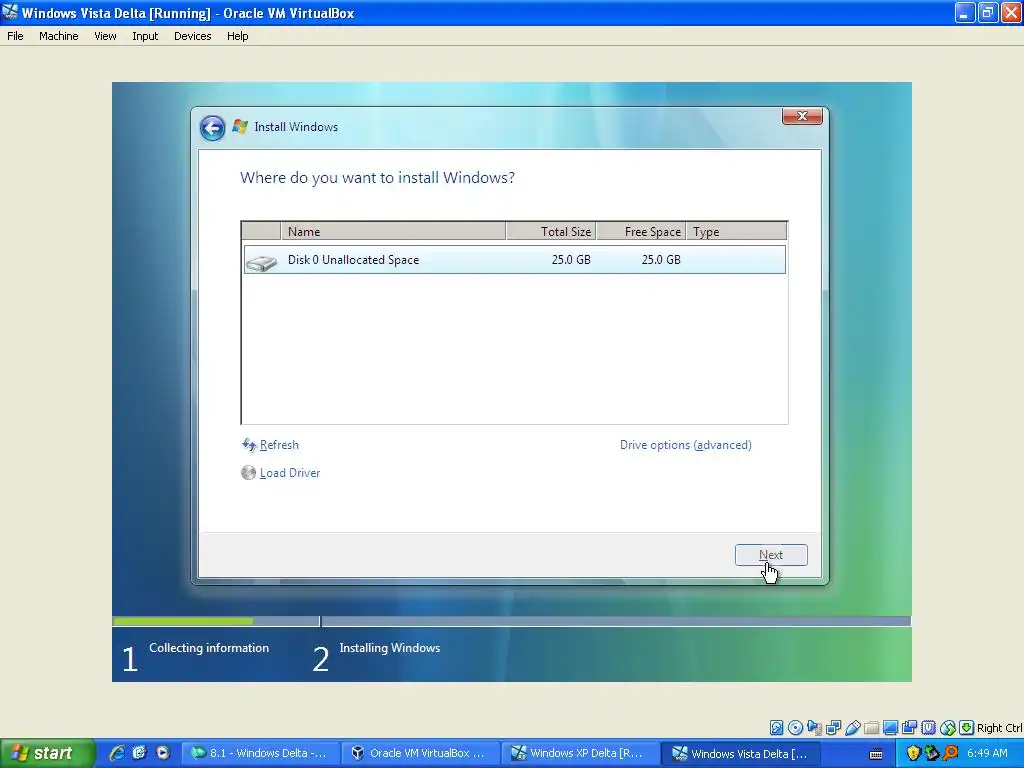Close the Install Windows dialog

[802, 116]
